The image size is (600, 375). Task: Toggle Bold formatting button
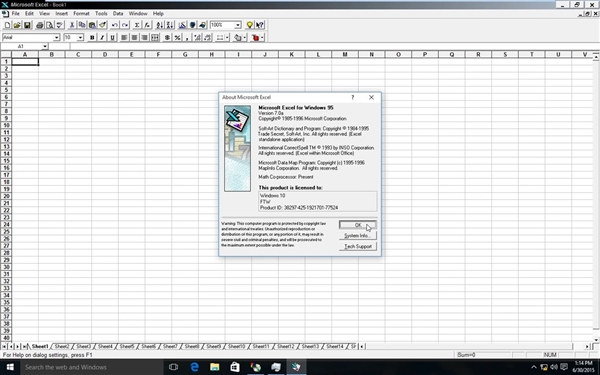[x=92, y=38]
